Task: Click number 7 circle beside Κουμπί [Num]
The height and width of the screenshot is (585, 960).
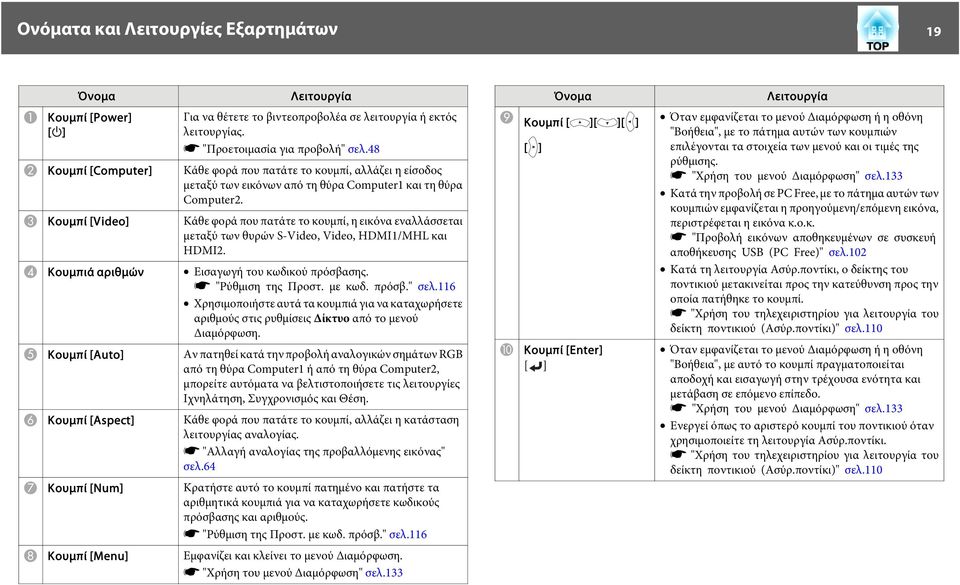Action: [x=30, y=488]
